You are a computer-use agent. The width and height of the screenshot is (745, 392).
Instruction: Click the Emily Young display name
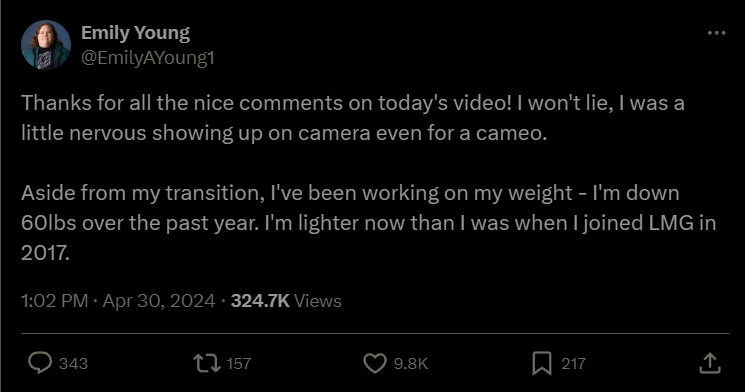click(135, 33)
